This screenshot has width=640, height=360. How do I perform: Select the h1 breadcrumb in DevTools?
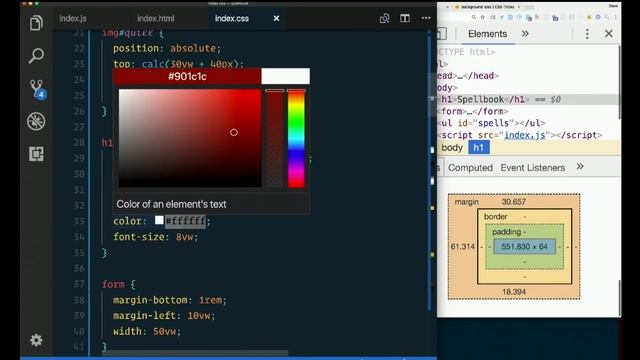(x=478, y=148)
